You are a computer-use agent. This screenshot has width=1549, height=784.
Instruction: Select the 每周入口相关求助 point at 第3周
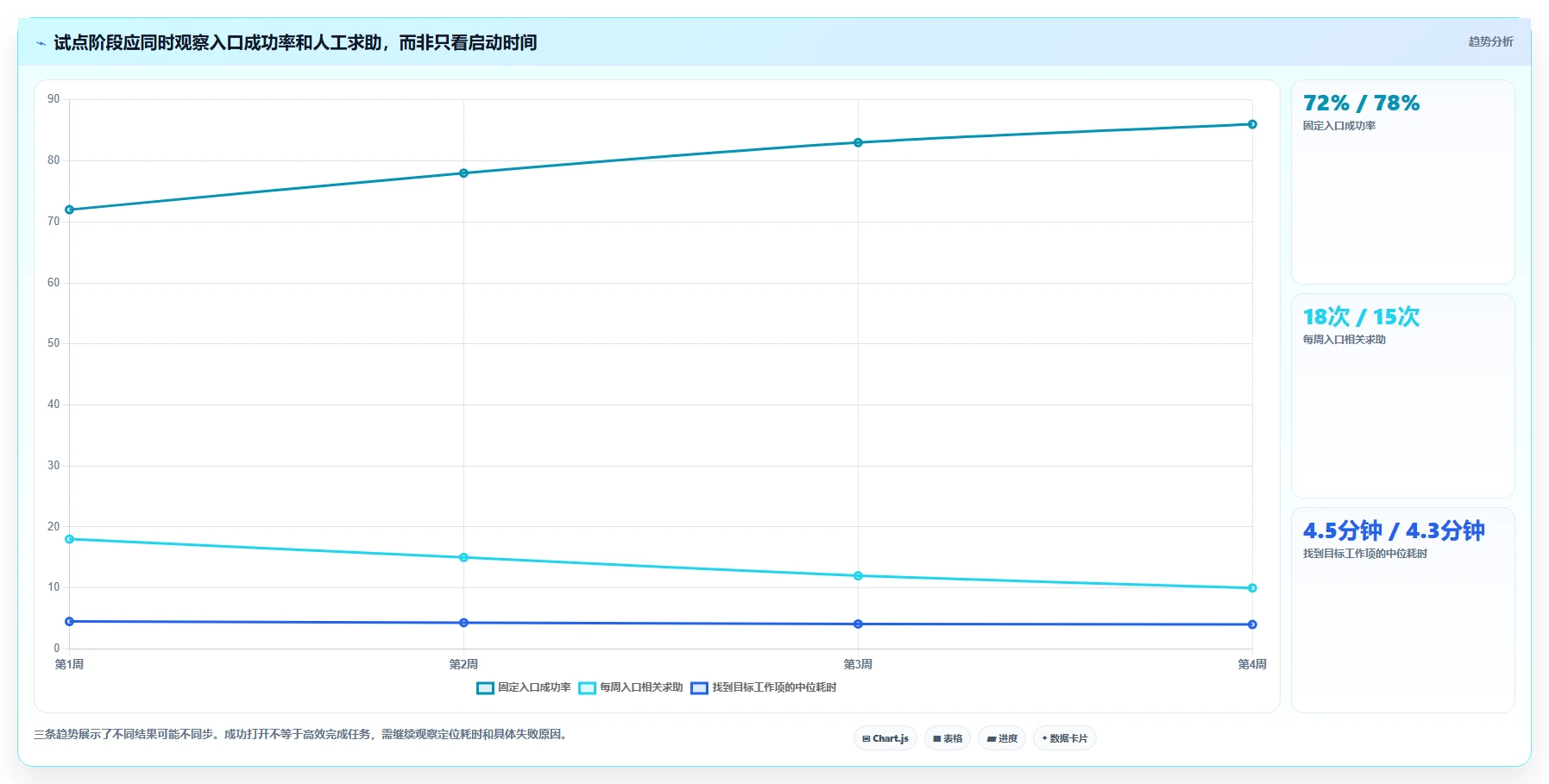(x=858, y=576)
